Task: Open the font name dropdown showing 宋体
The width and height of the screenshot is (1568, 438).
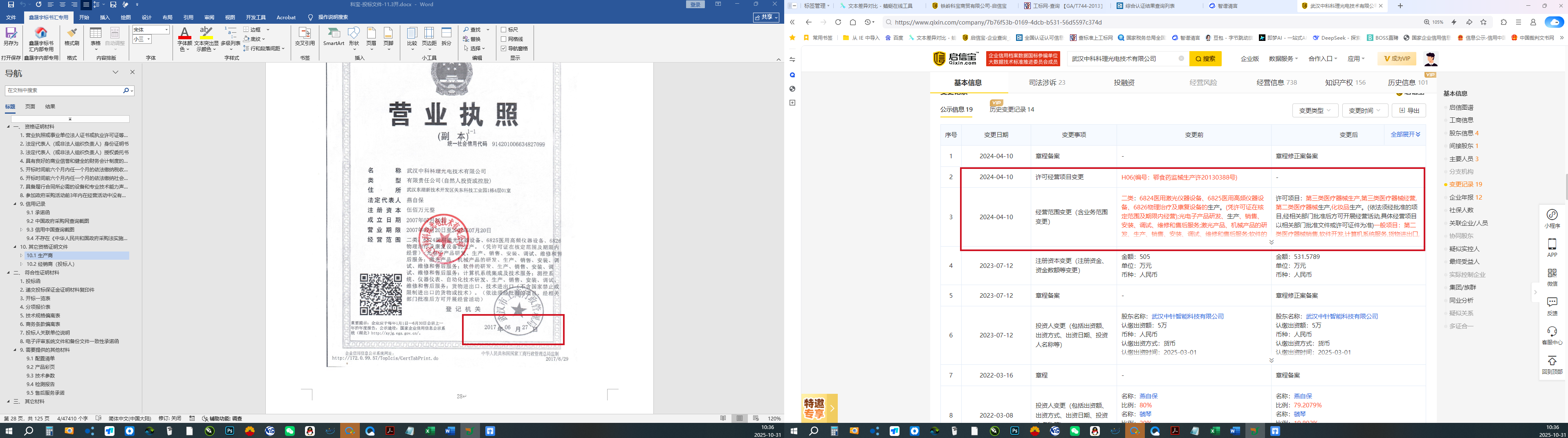Action: [x=166, y=29]
